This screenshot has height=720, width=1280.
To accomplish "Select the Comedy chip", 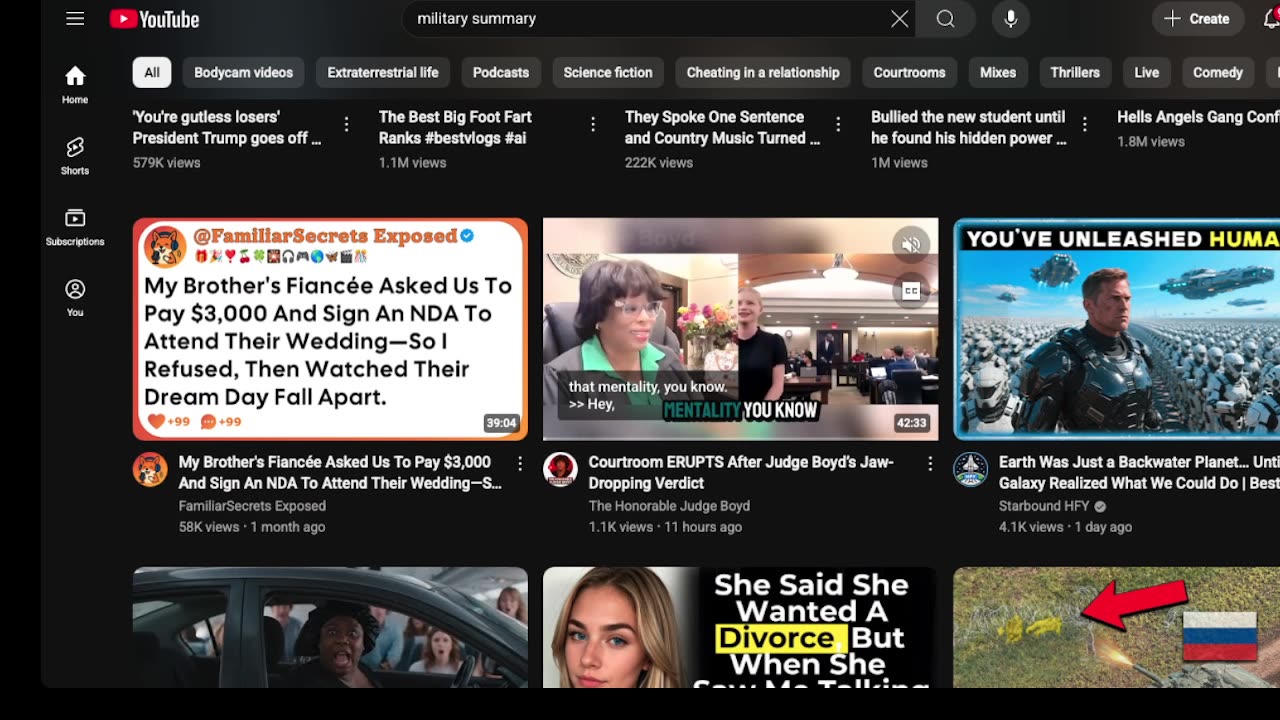I will pos(1218,72).
